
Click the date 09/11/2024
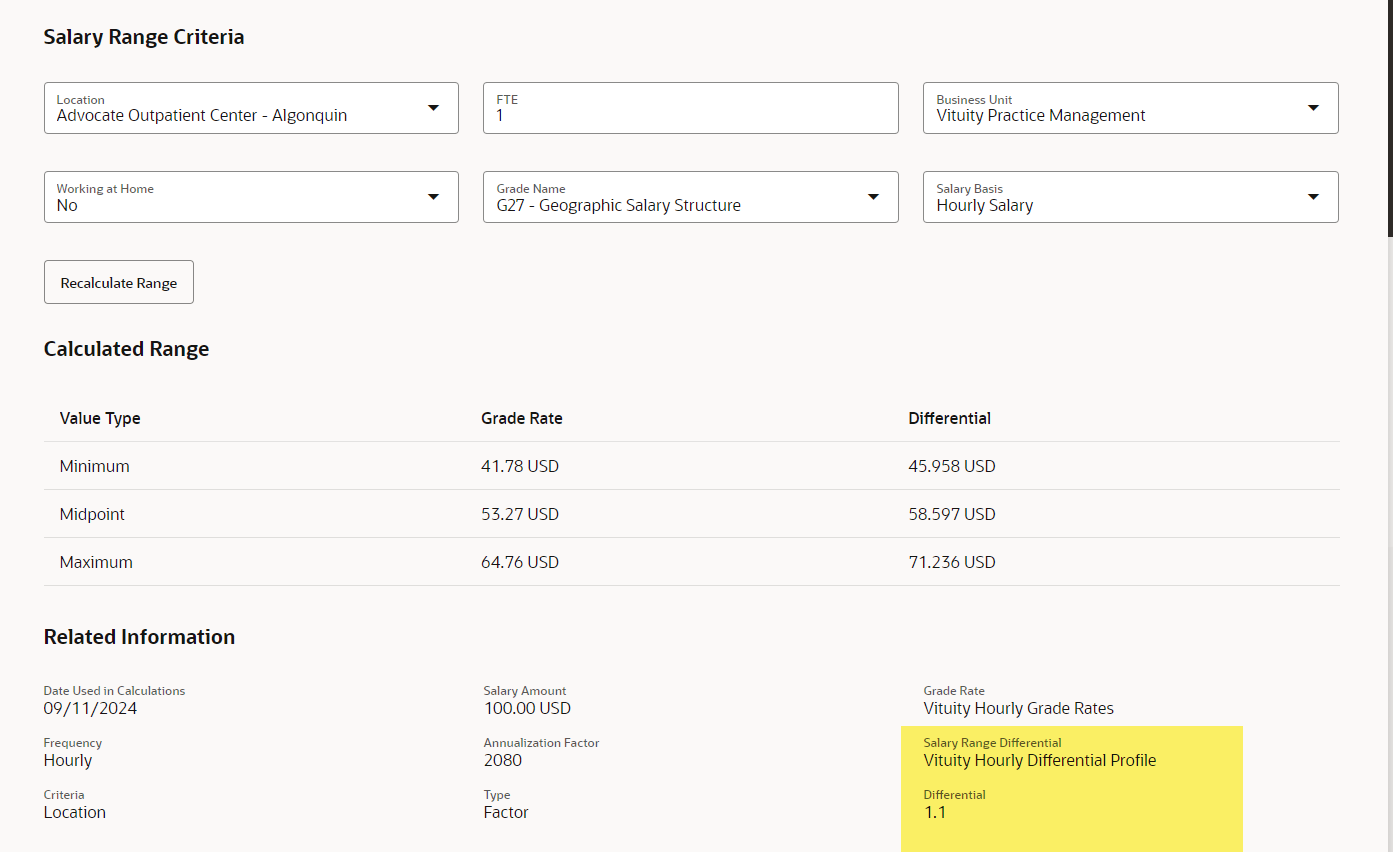click(x=90, y=708)
